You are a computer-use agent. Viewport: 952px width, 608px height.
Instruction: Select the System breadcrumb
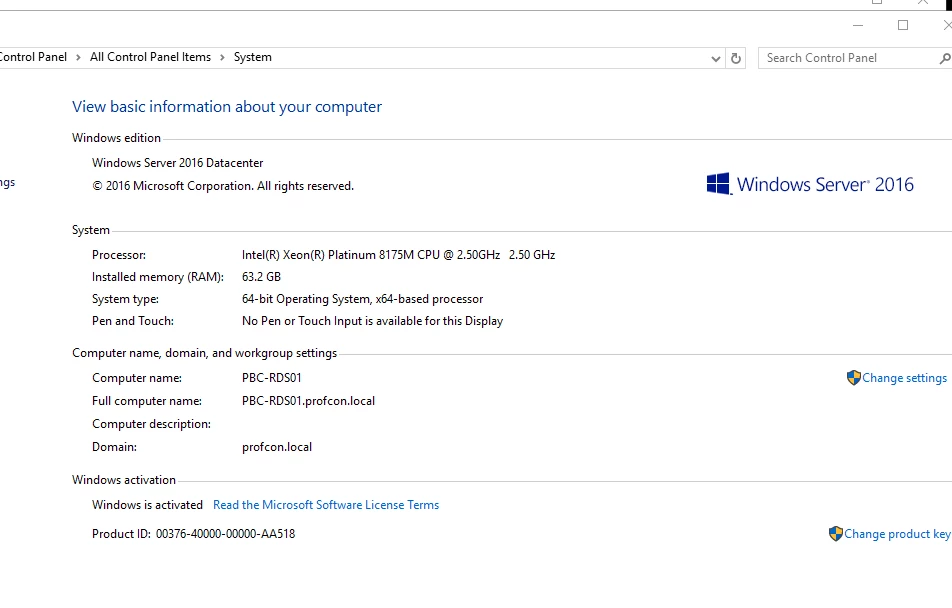click(x=253, y=57)
